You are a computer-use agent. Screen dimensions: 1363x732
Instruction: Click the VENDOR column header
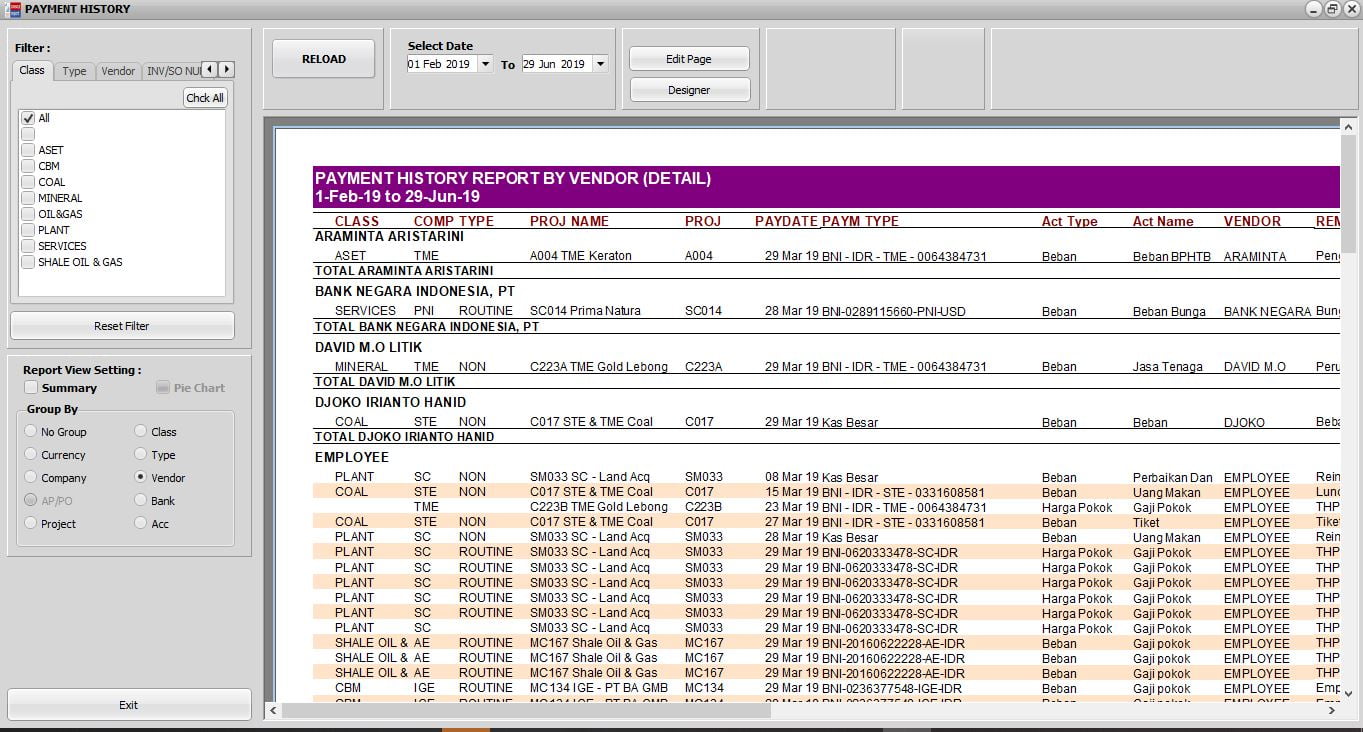coord(1252,221)
